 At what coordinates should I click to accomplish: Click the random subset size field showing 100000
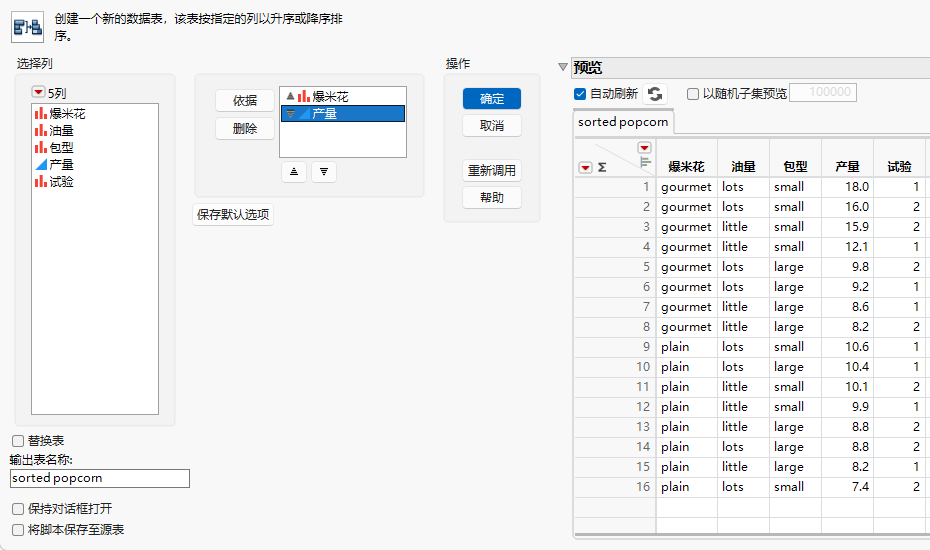point(823,93)
